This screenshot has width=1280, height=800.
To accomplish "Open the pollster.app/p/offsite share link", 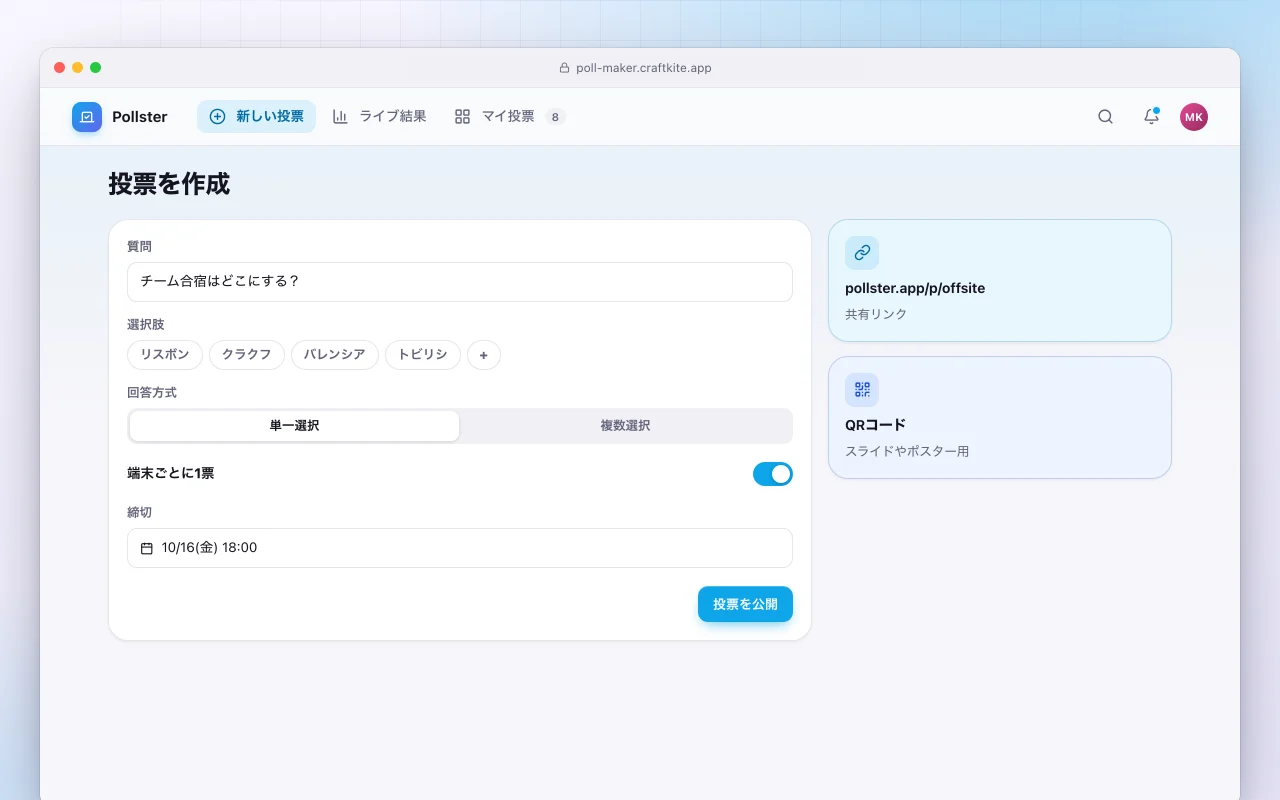I will [915, 288].
